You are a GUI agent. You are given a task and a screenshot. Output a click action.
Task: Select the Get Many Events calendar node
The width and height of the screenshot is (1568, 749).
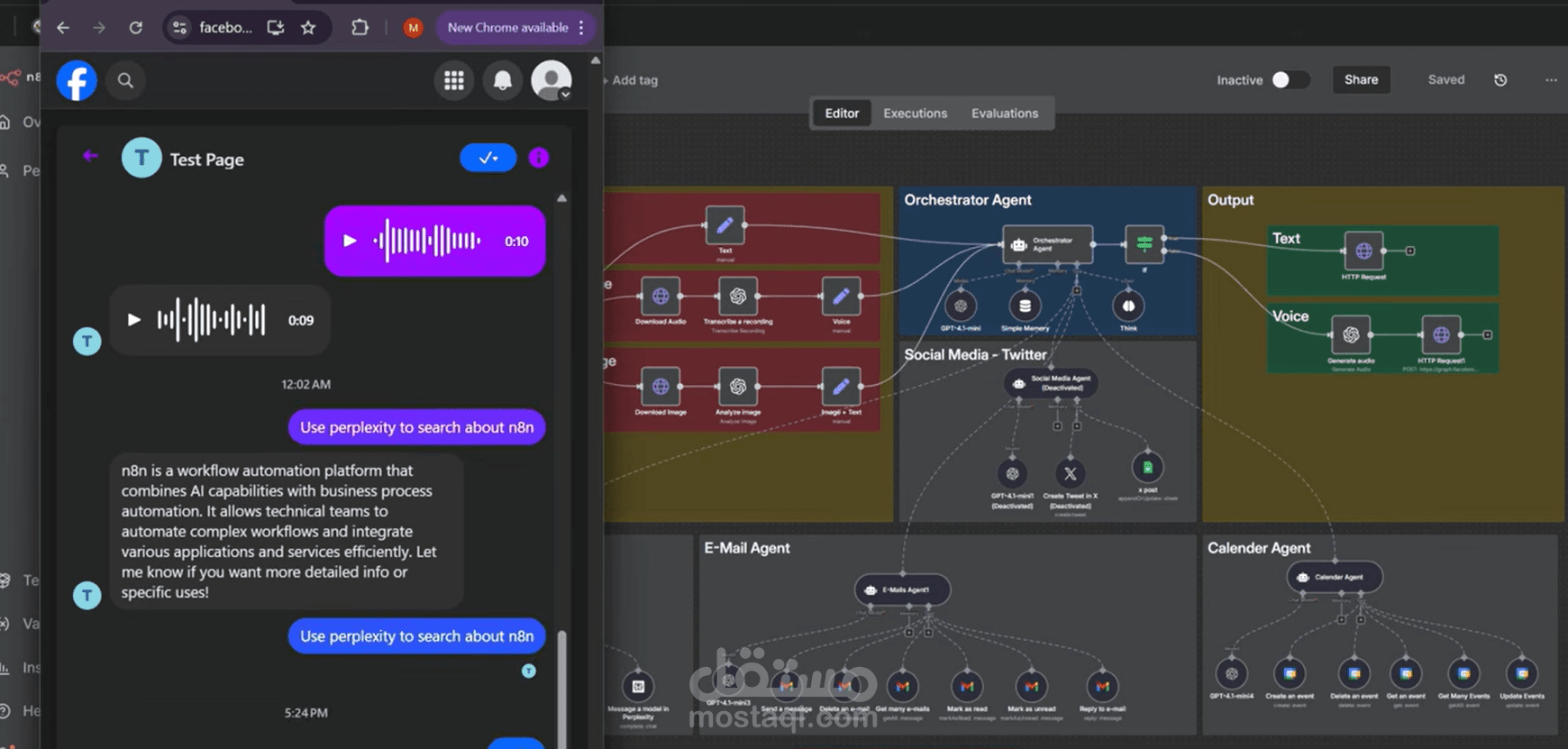pos(1463,674)
